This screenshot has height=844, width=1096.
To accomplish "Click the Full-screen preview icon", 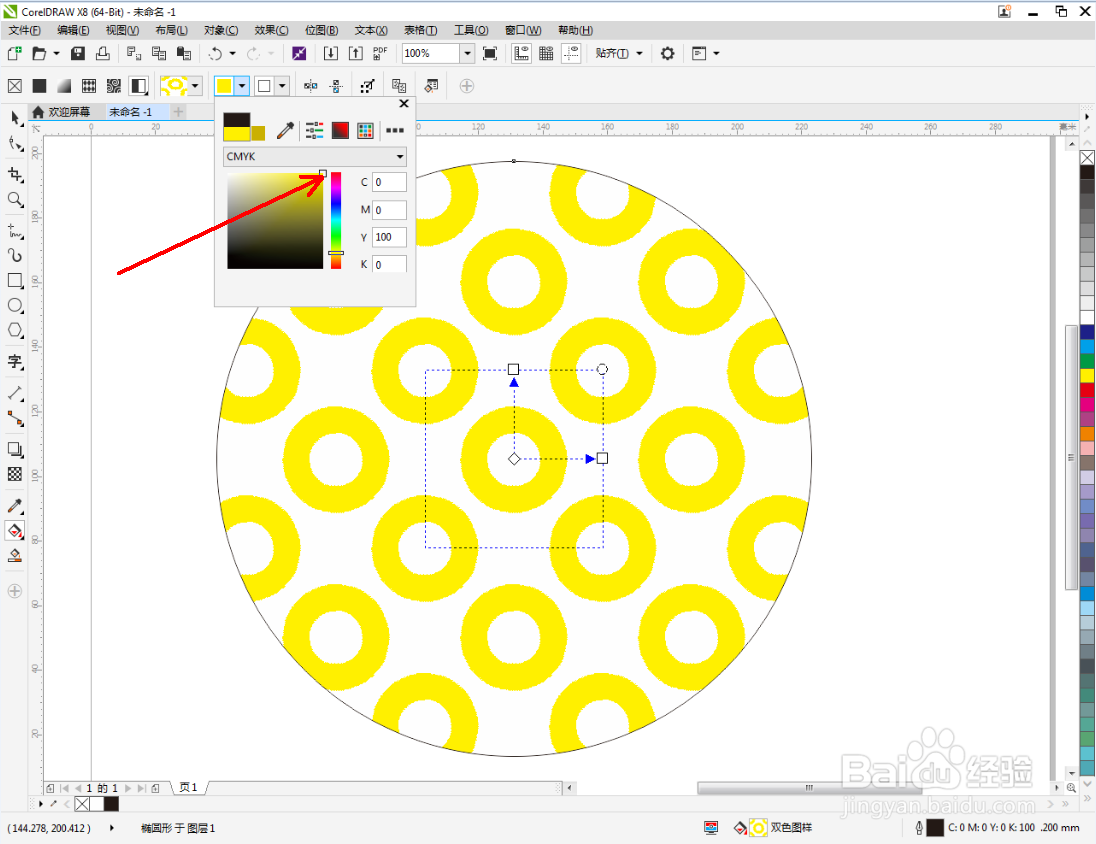I will pyautogui.click(x=490, y=53).
